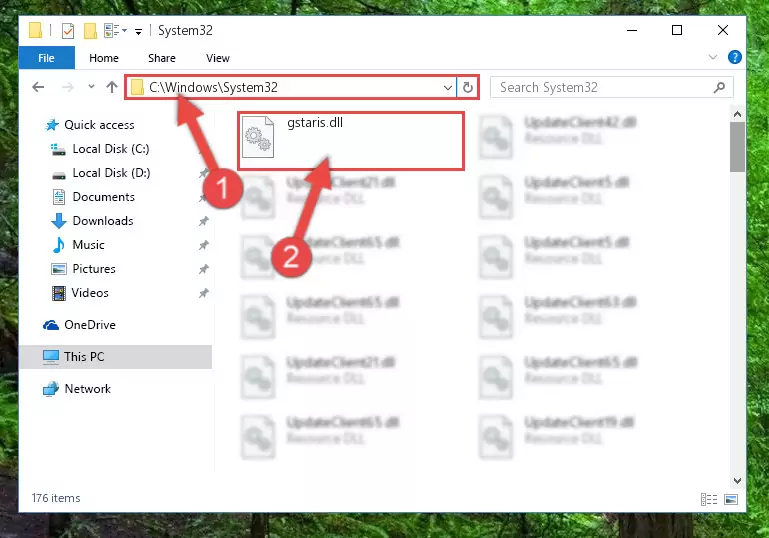Open the Customize Quick Access Toolbar dropdown arrow

point(139,32)
